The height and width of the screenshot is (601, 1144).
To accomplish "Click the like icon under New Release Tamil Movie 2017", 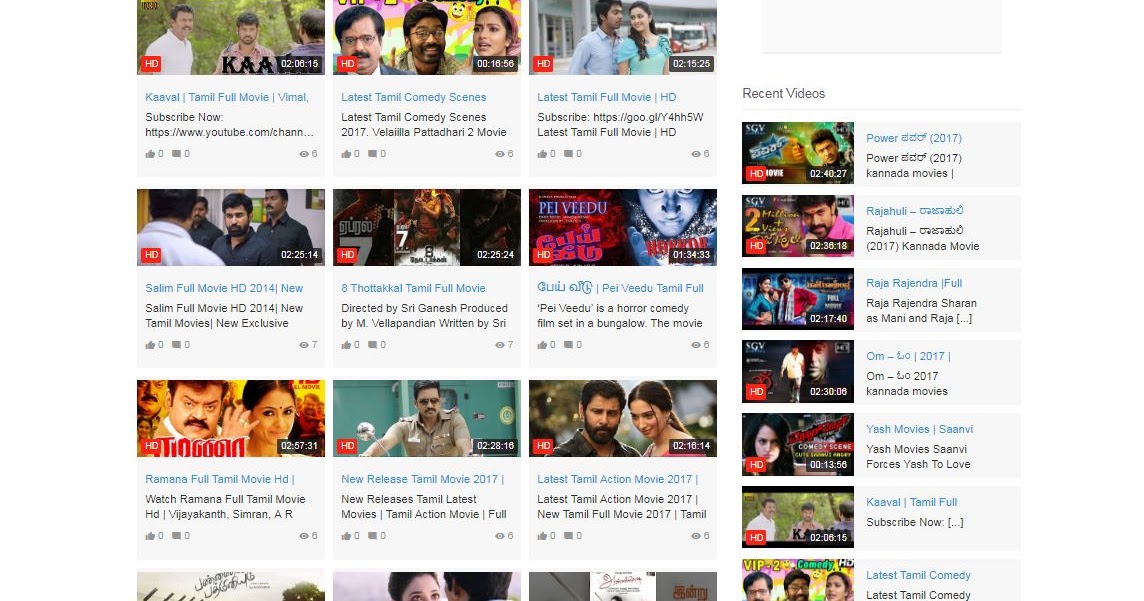I will [x=346, y=536].
